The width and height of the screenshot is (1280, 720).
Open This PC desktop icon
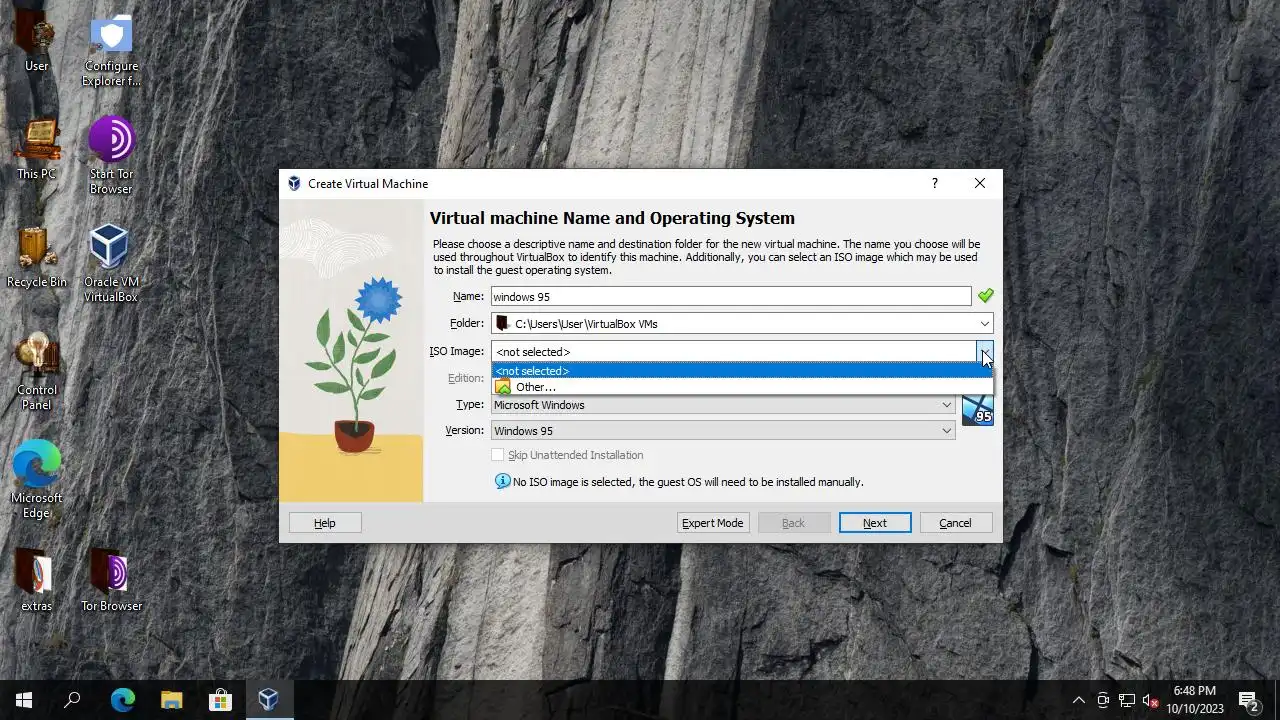[x=37, y=150]
